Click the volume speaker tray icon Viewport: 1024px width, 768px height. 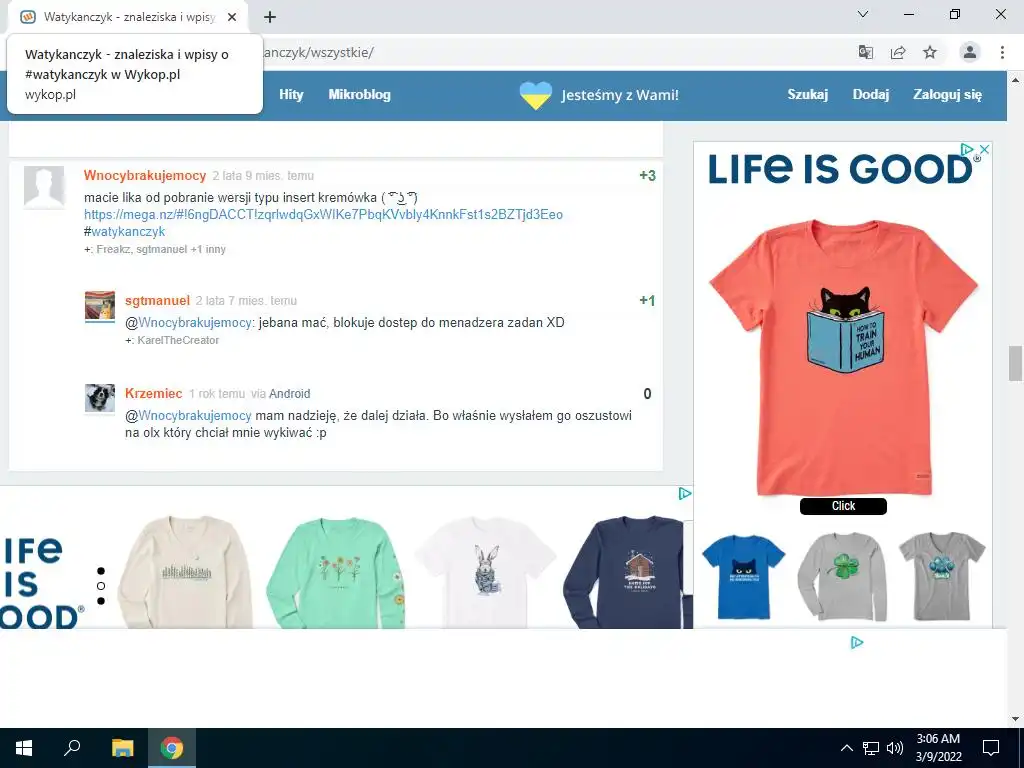(x=895, y=748)
